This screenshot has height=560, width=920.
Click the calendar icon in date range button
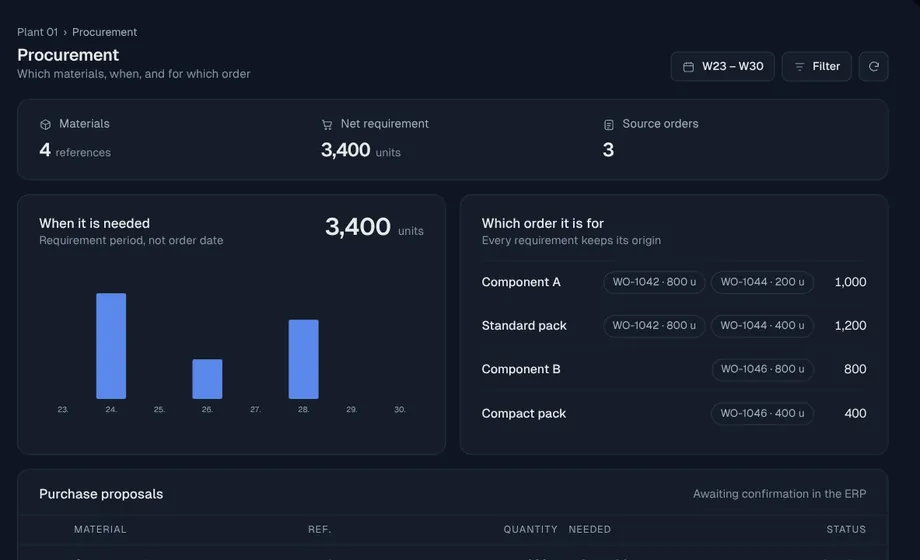(x=688, y=67)
